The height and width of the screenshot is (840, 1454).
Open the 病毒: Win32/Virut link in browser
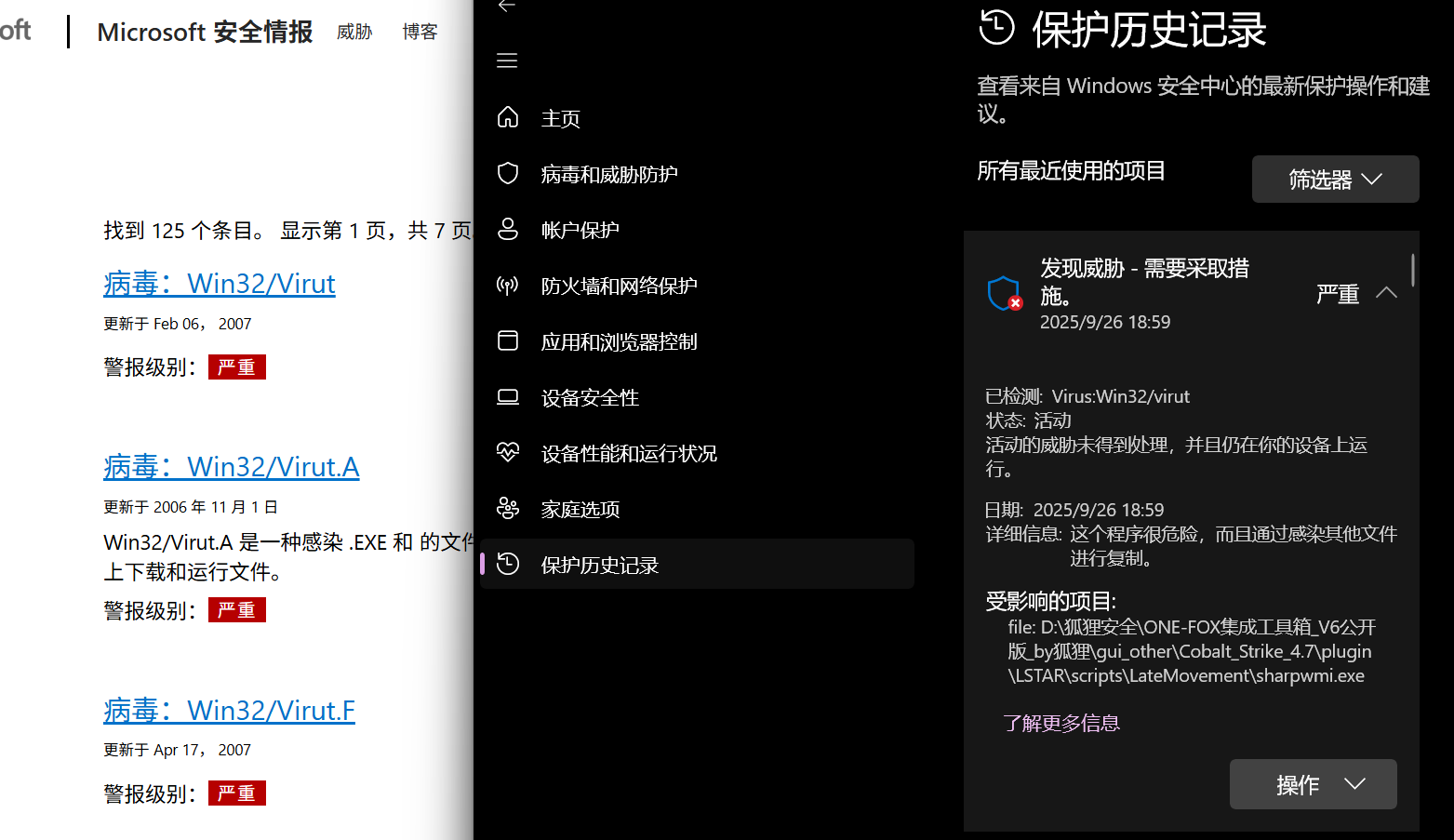tap(219, 283)
